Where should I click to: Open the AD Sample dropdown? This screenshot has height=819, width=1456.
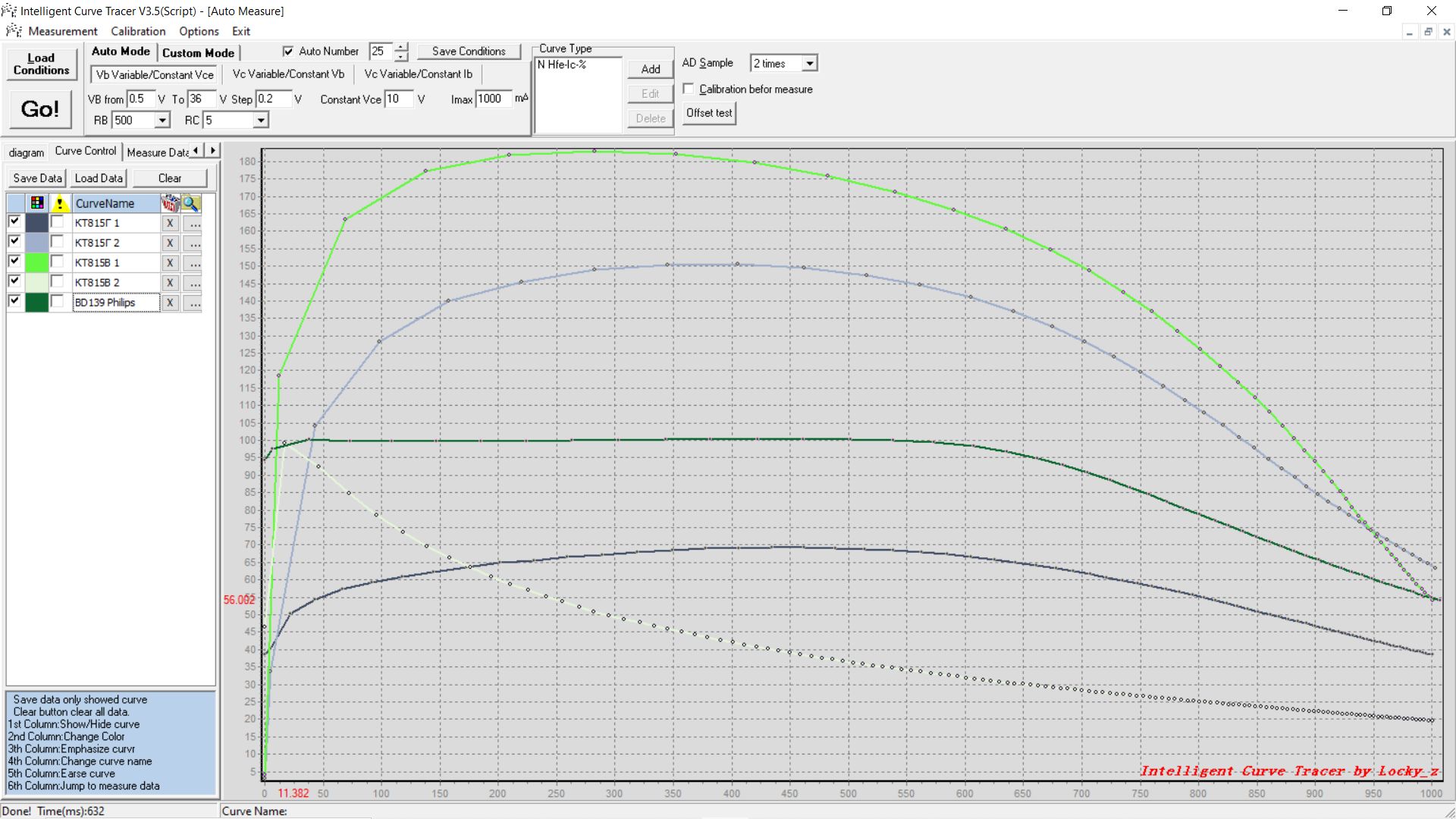[809, 64]
